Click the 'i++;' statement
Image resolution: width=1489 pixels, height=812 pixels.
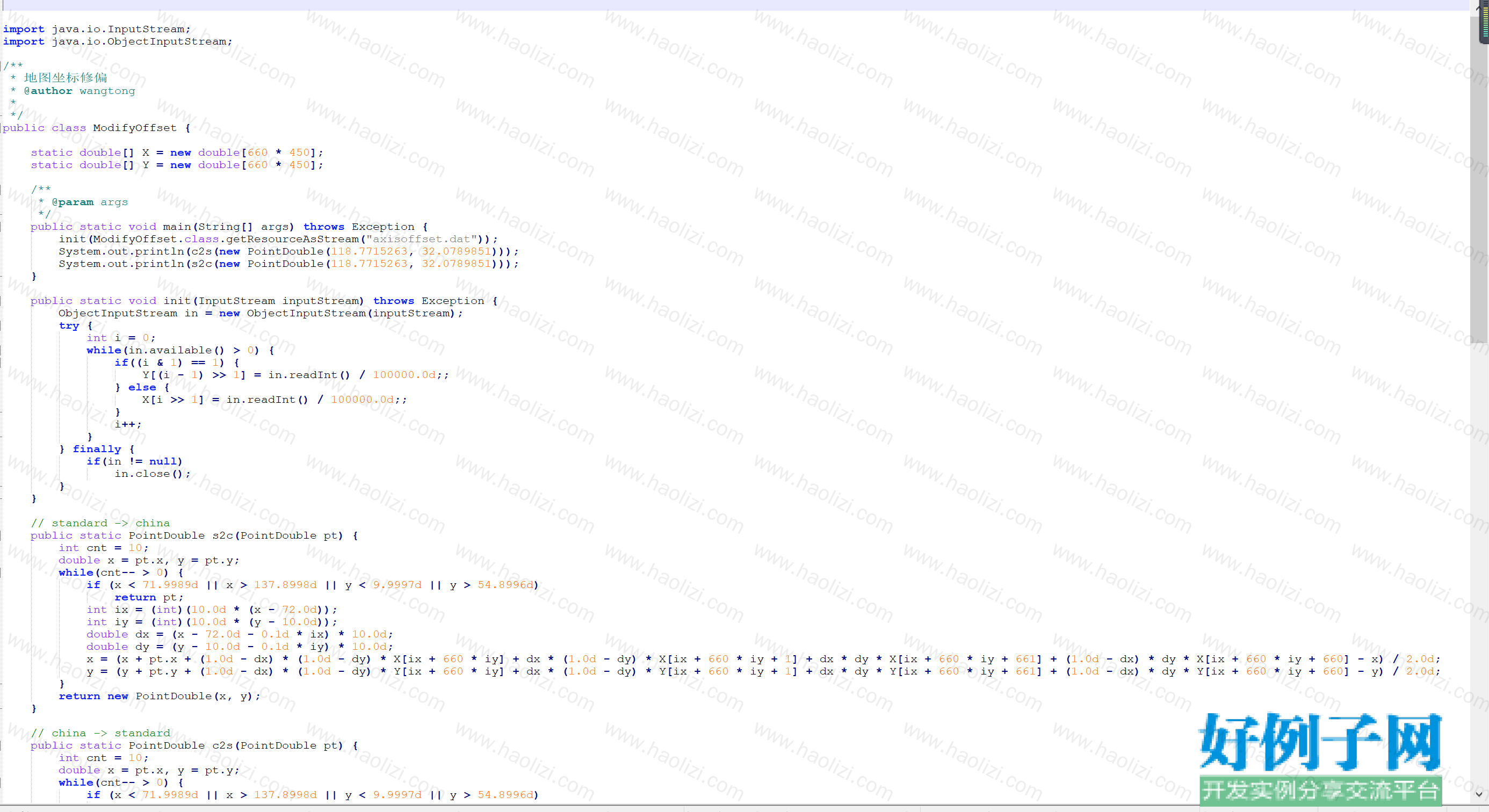[x=128, y=424]
